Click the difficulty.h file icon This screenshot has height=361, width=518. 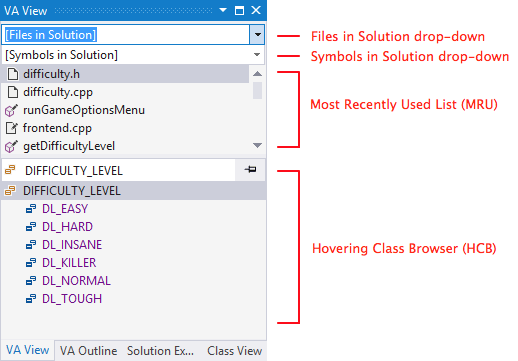(13, 74)
